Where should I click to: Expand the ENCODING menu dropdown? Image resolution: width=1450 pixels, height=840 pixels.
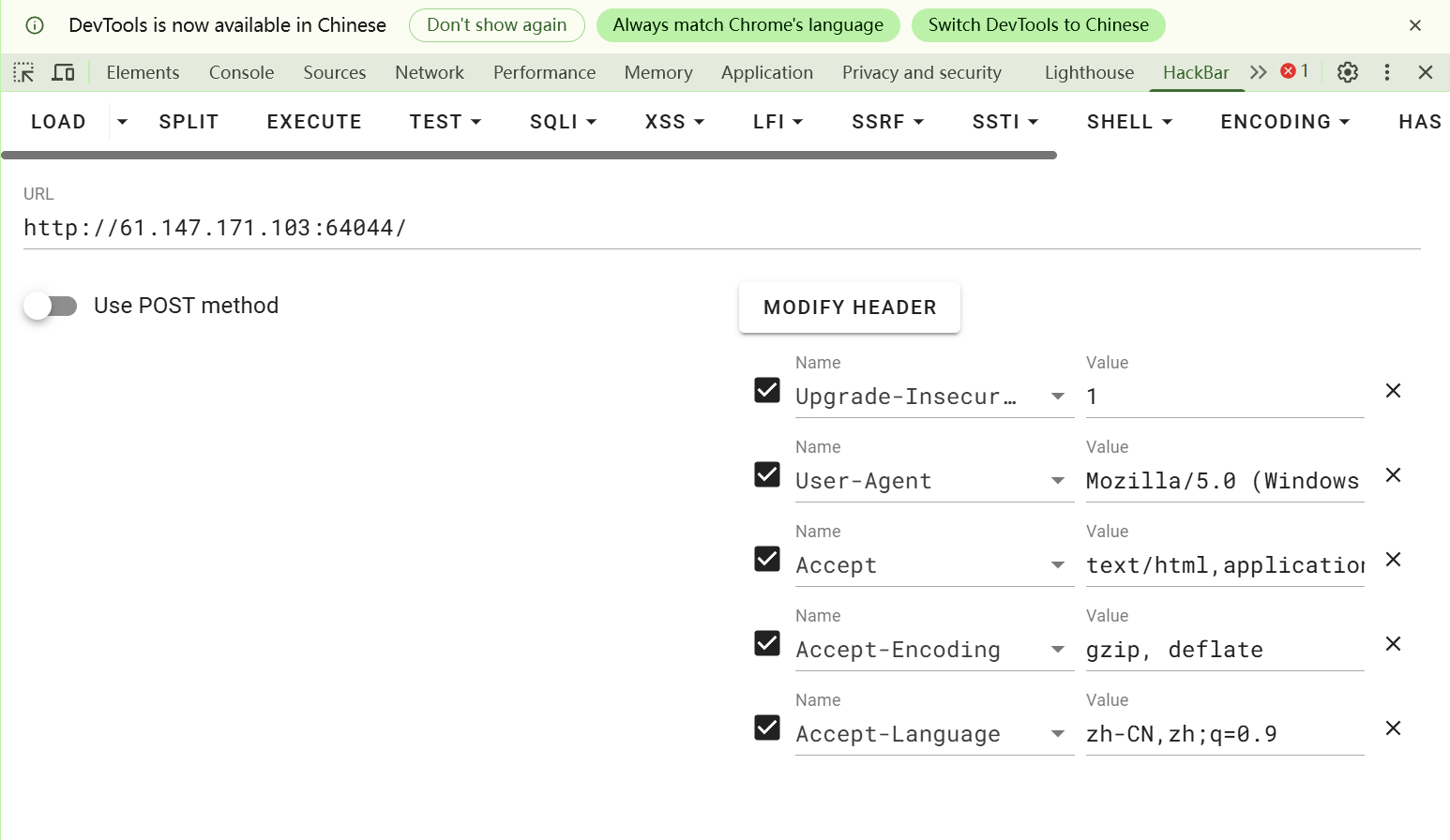pos(1284,122)
